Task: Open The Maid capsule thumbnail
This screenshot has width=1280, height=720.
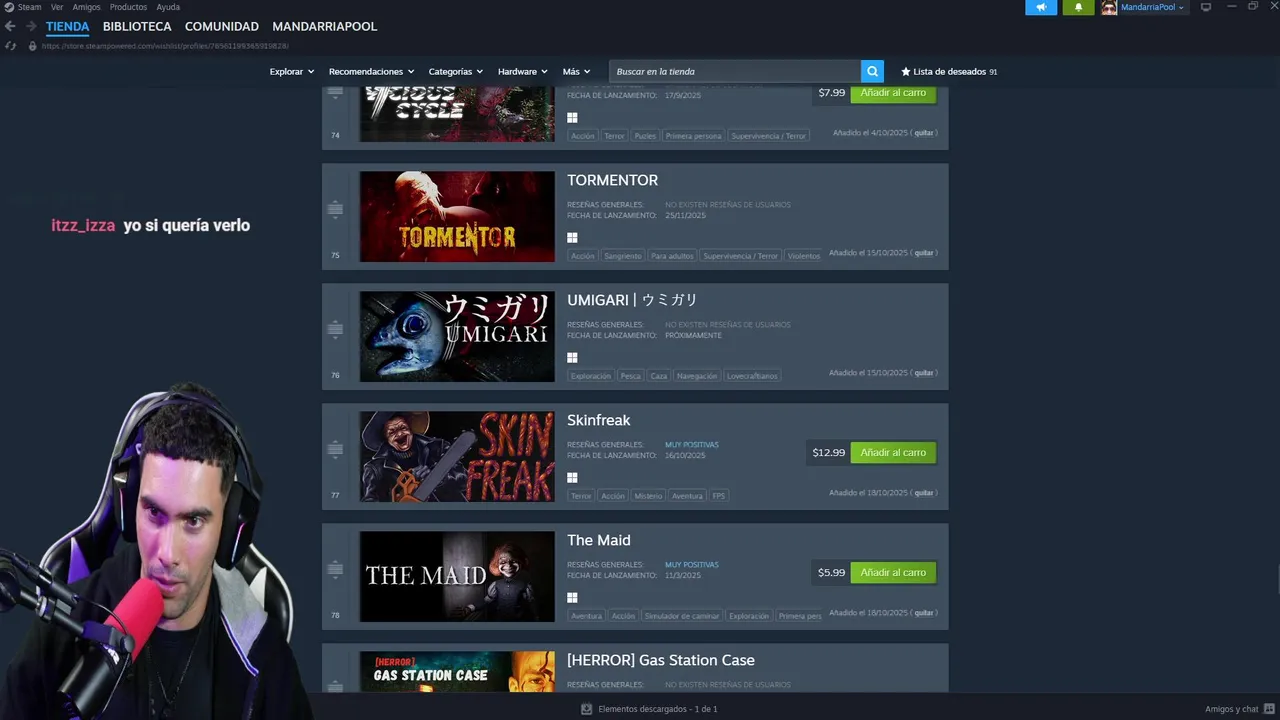Action: pyautogui.click(x=457, y=576)
